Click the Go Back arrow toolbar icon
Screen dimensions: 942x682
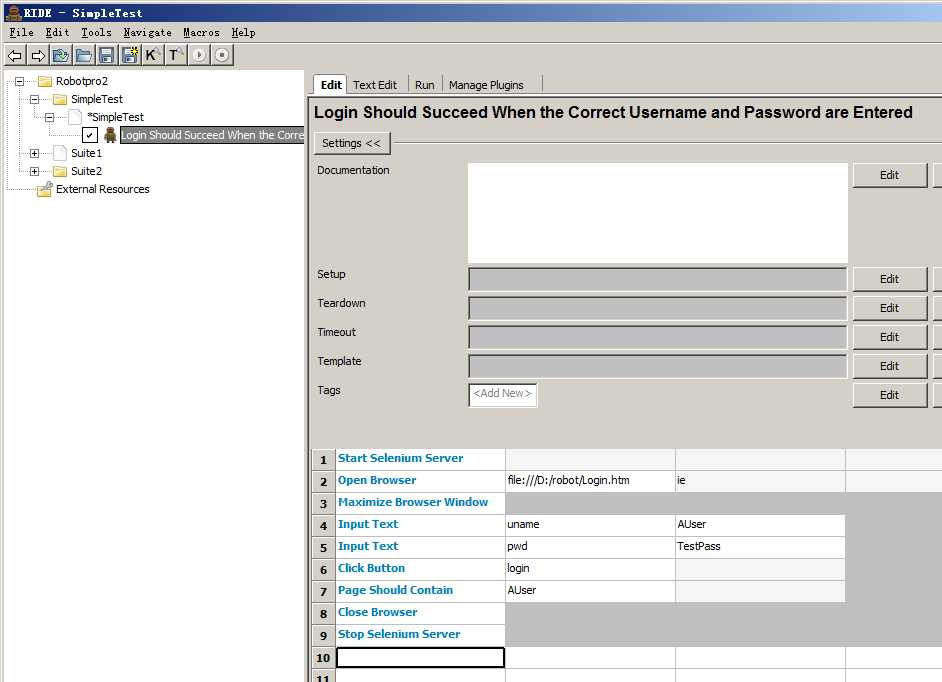pyautogui.click(x=15, y=56)
